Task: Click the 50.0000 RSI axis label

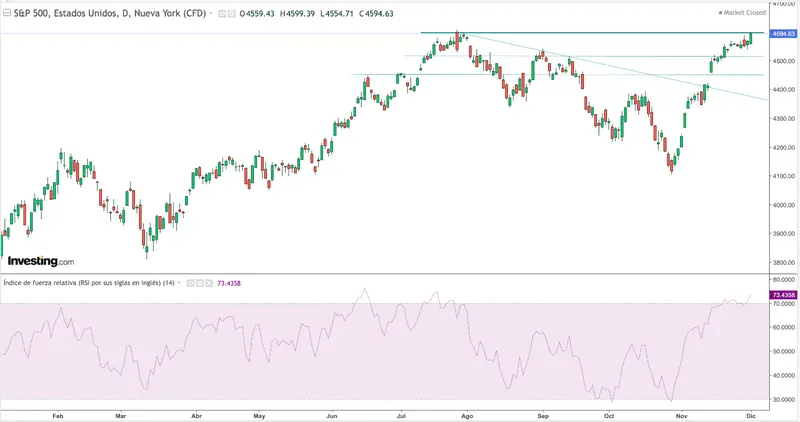Action: [x=784, y=352]
